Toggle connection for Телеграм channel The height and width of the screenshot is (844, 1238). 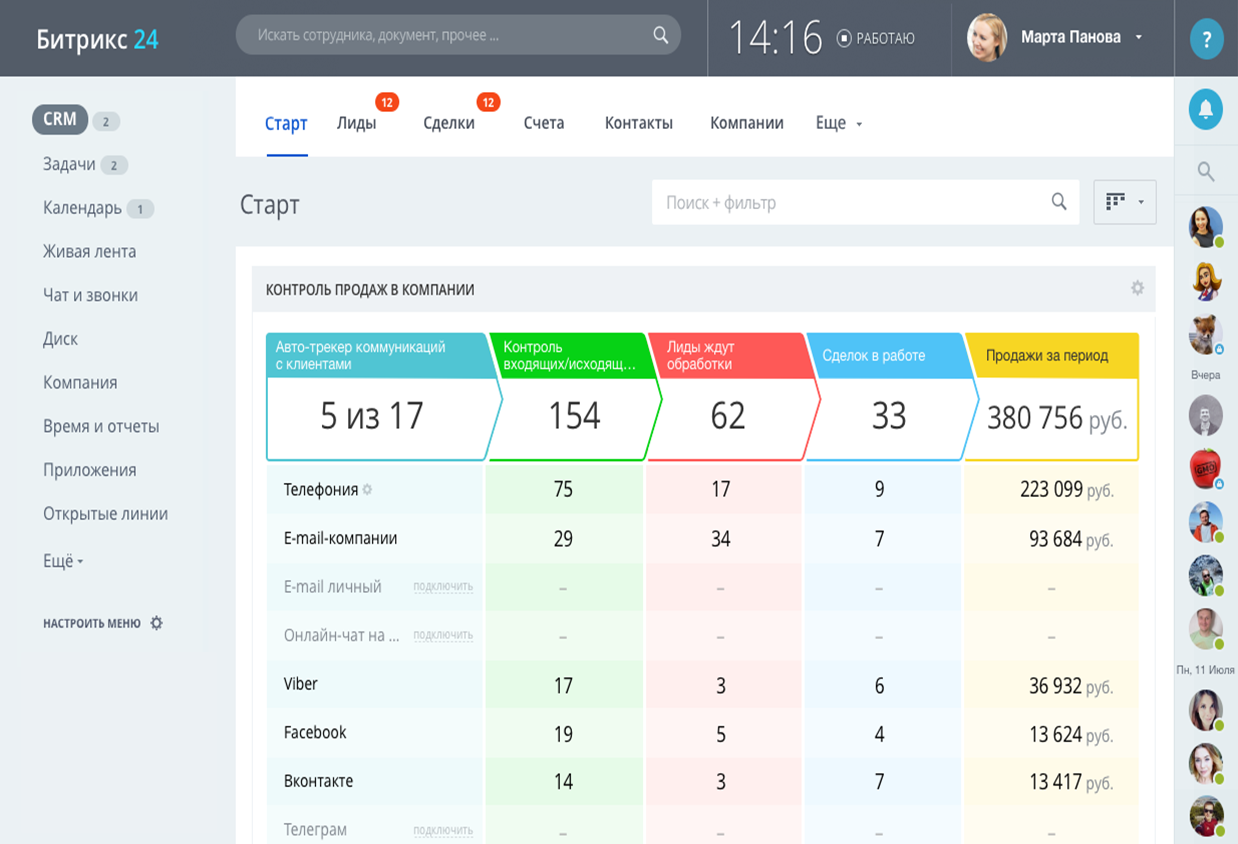point(443,830)
